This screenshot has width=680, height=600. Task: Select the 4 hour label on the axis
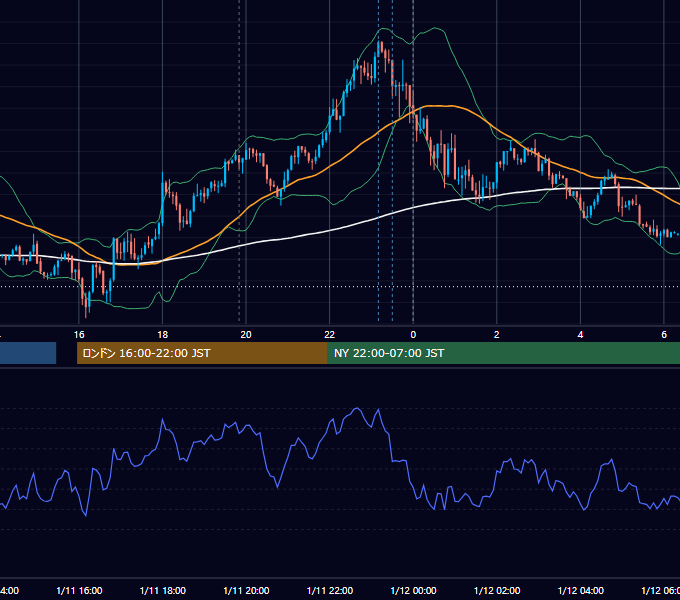click(x=580, y=335)
